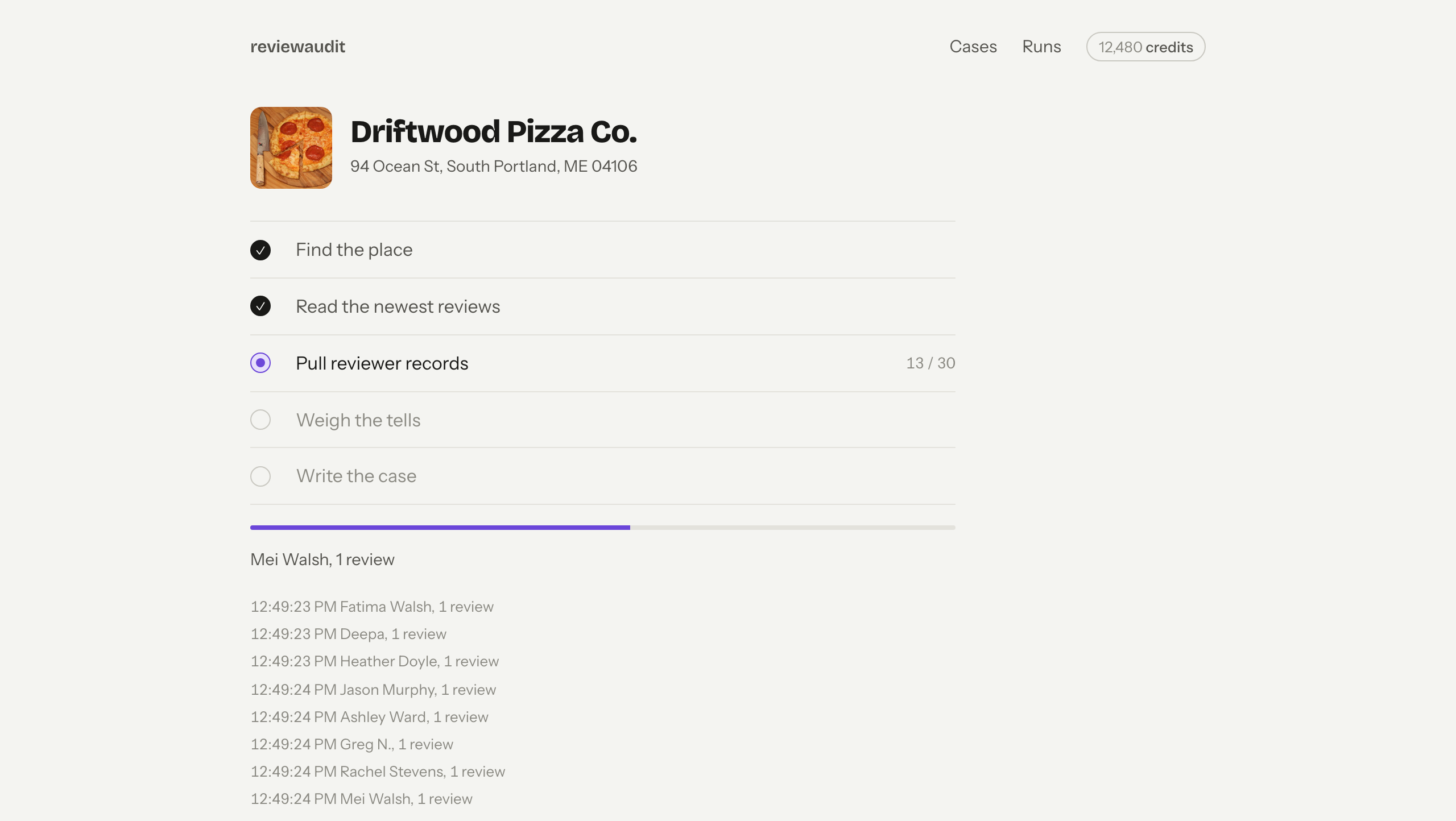Click the 94 Ocean St address text
The height and width of the screenshot is (821, 1456).
pos(494,166)
